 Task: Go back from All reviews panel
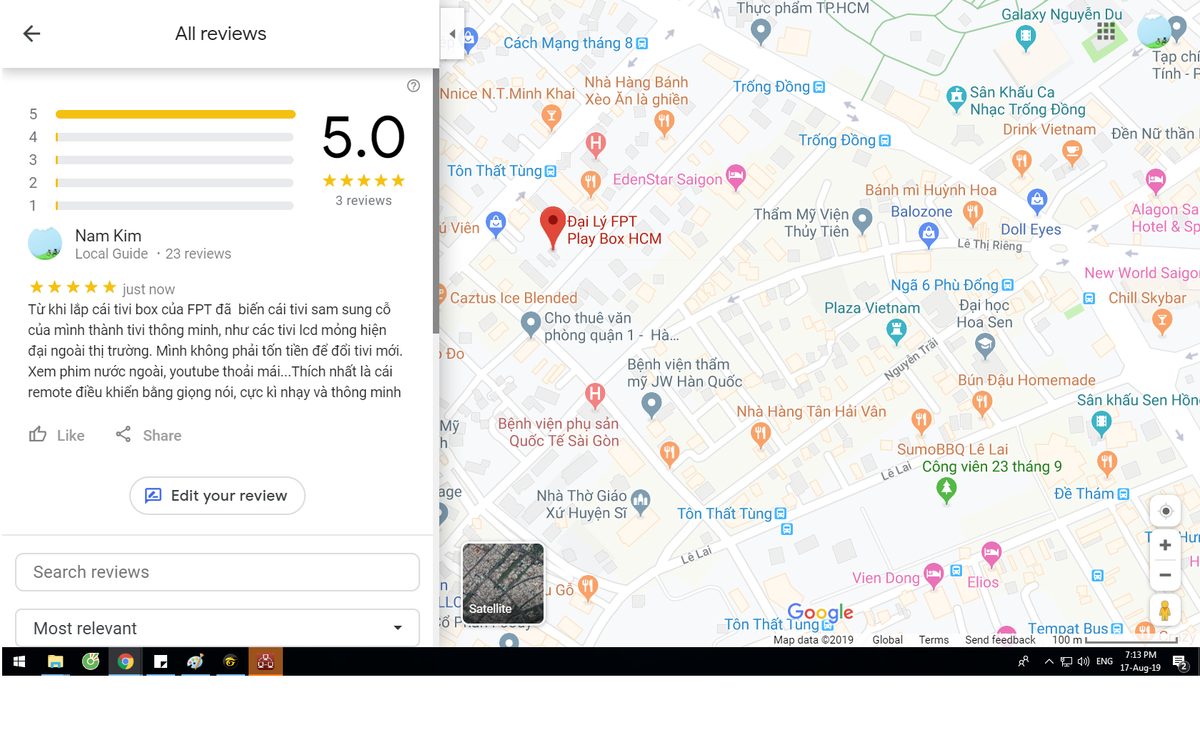(32, 33)
